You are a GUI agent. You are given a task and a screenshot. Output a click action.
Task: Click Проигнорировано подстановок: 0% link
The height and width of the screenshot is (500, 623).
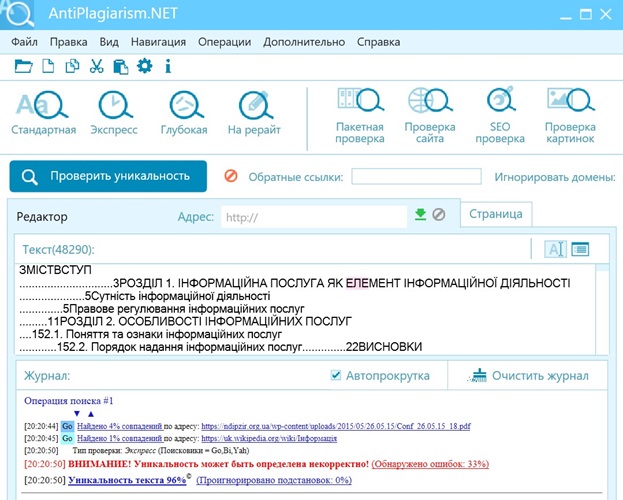[274, 480]
